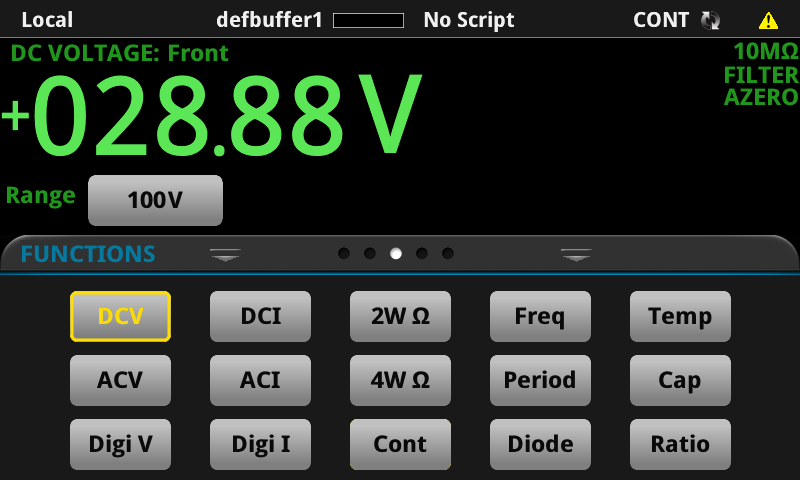Select the Temp measurement function

coord(680,316)
